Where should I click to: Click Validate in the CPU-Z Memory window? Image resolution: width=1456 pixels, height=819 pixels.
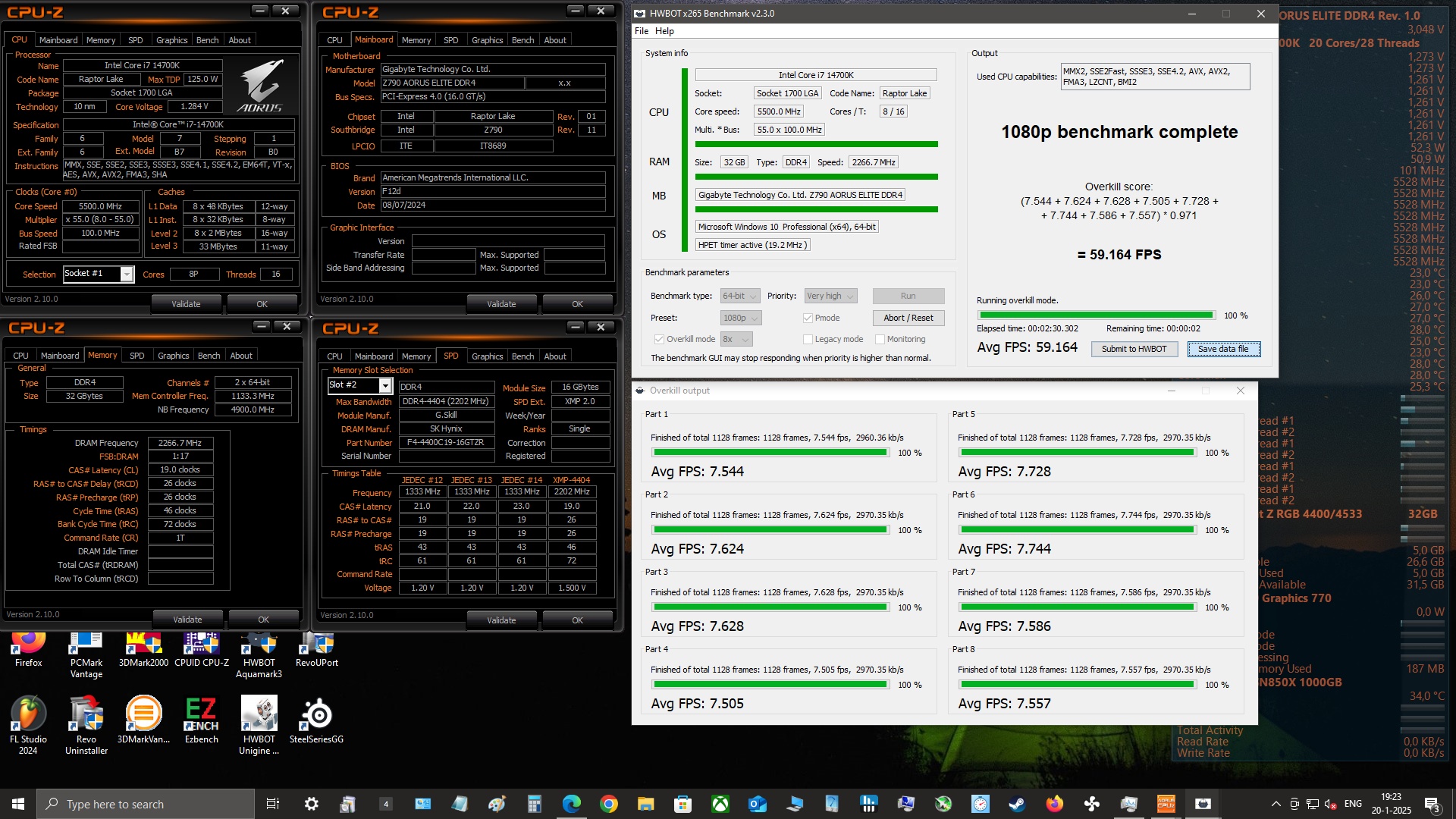coord(187,620)
